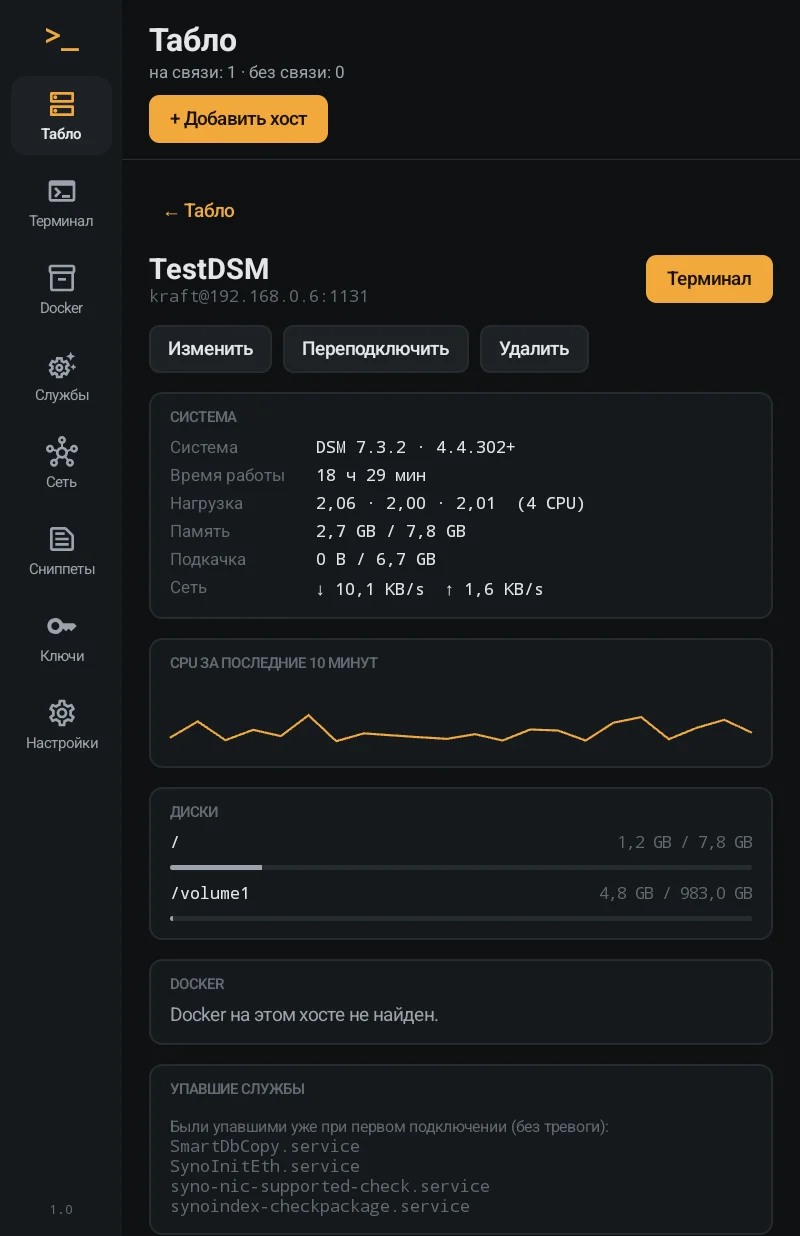
Task: Go back via ← Табло link
Action: coord(199,211)
